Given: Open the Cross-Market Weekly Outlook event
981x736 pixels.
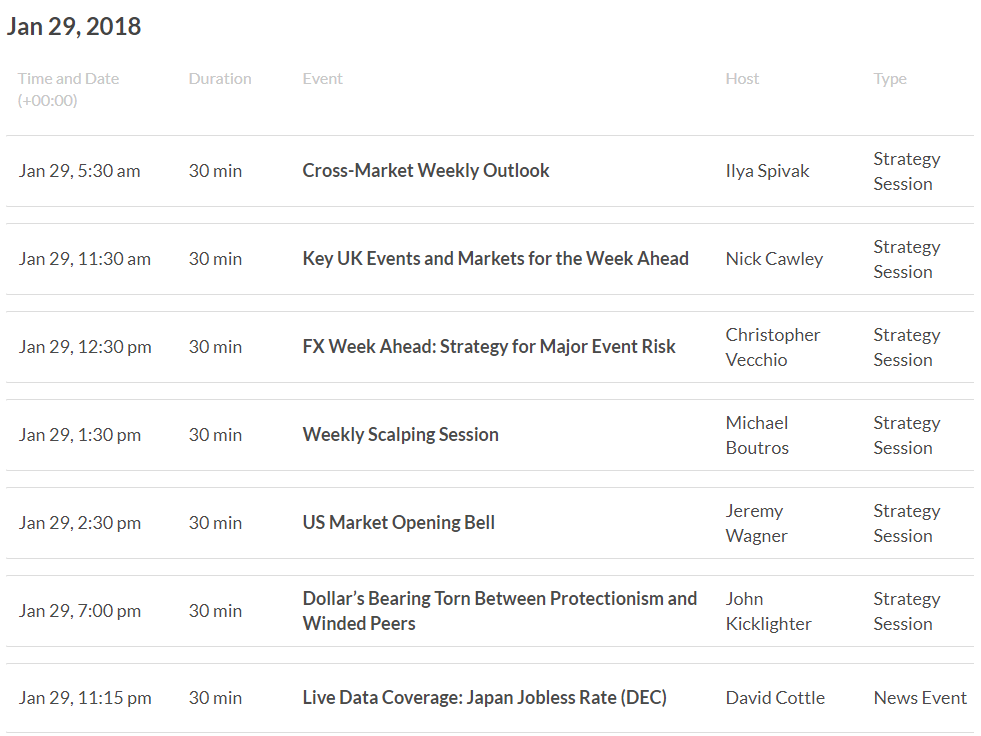Looking at the screenshot, I should [425, 171].
